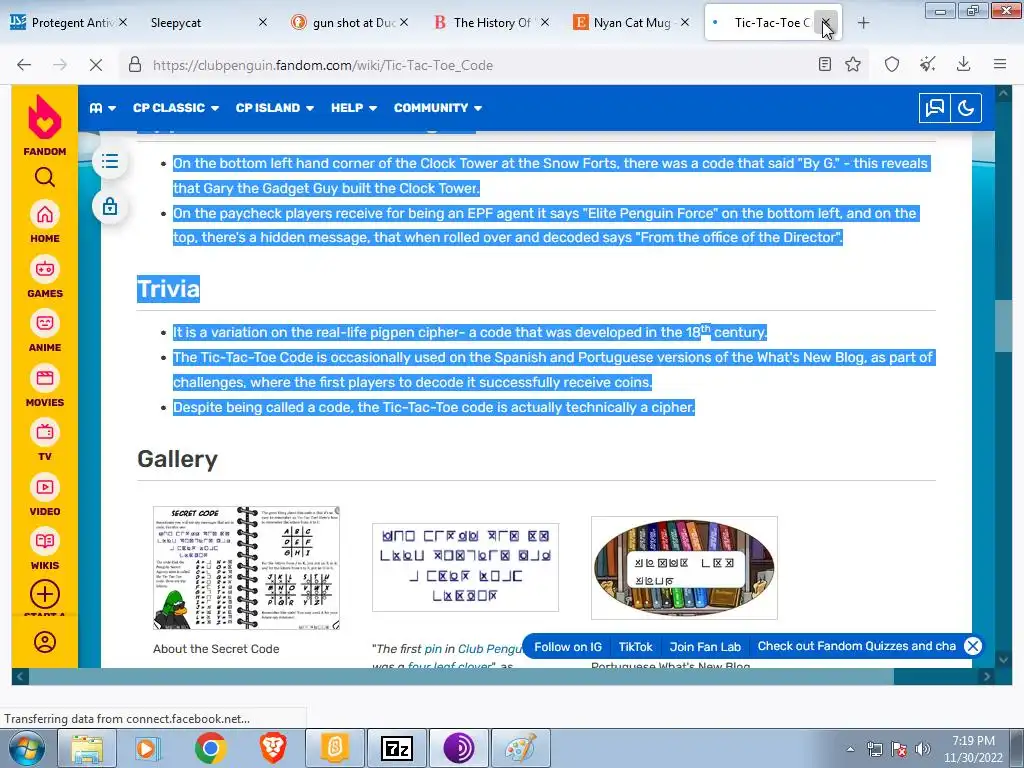Switch to the gun shot at Duc tab
The image size is (1024, 768).
[351, 22]
